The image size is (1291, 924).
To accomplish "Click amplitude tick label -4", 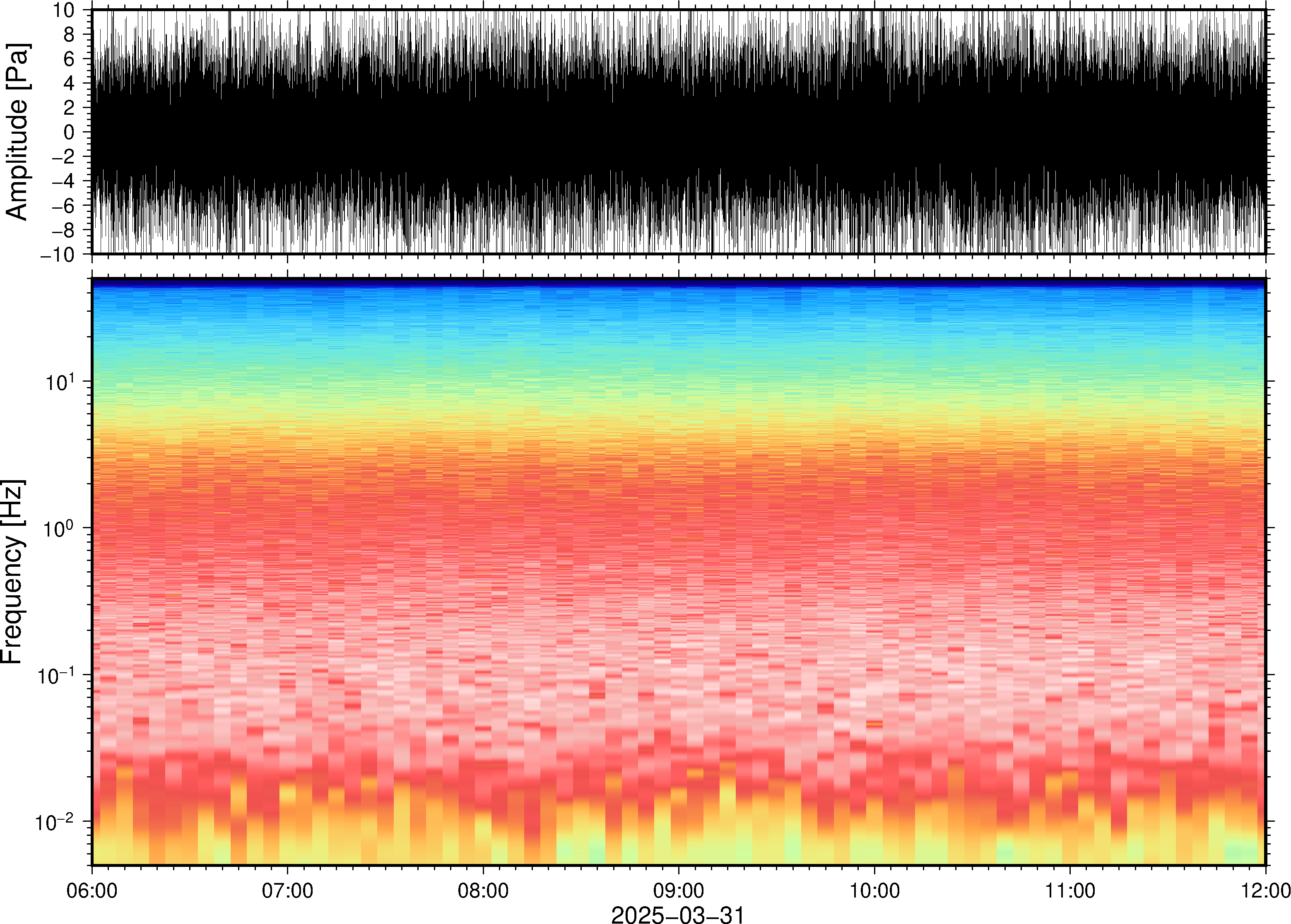I will coord(64,181).
